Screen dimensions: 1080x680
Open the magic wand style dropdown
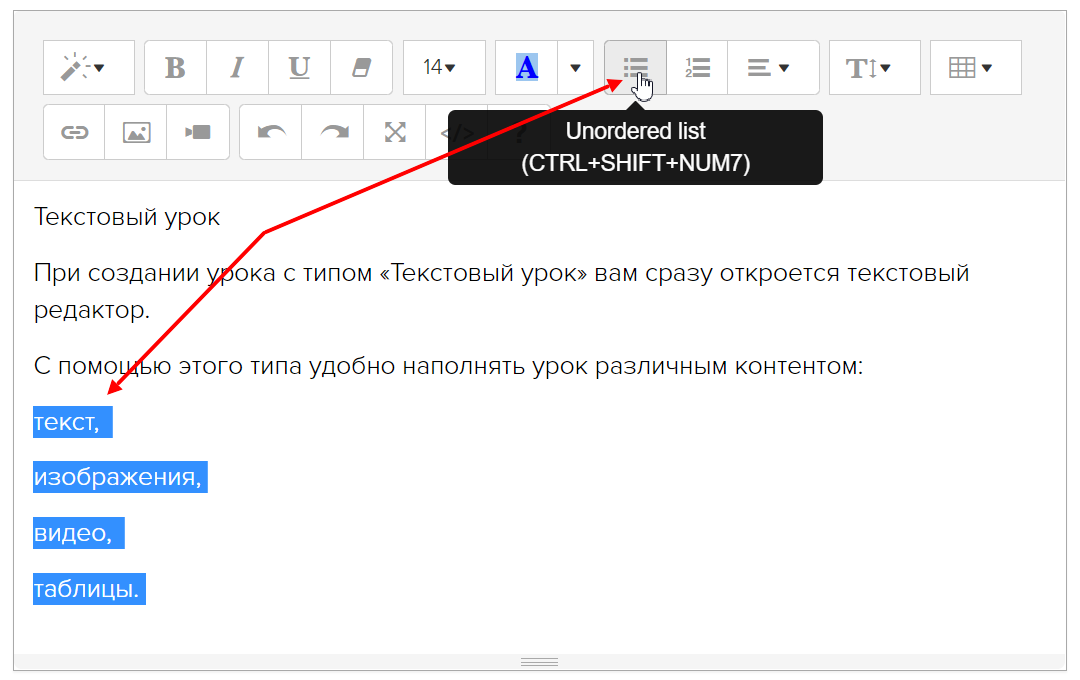point(88,68)
